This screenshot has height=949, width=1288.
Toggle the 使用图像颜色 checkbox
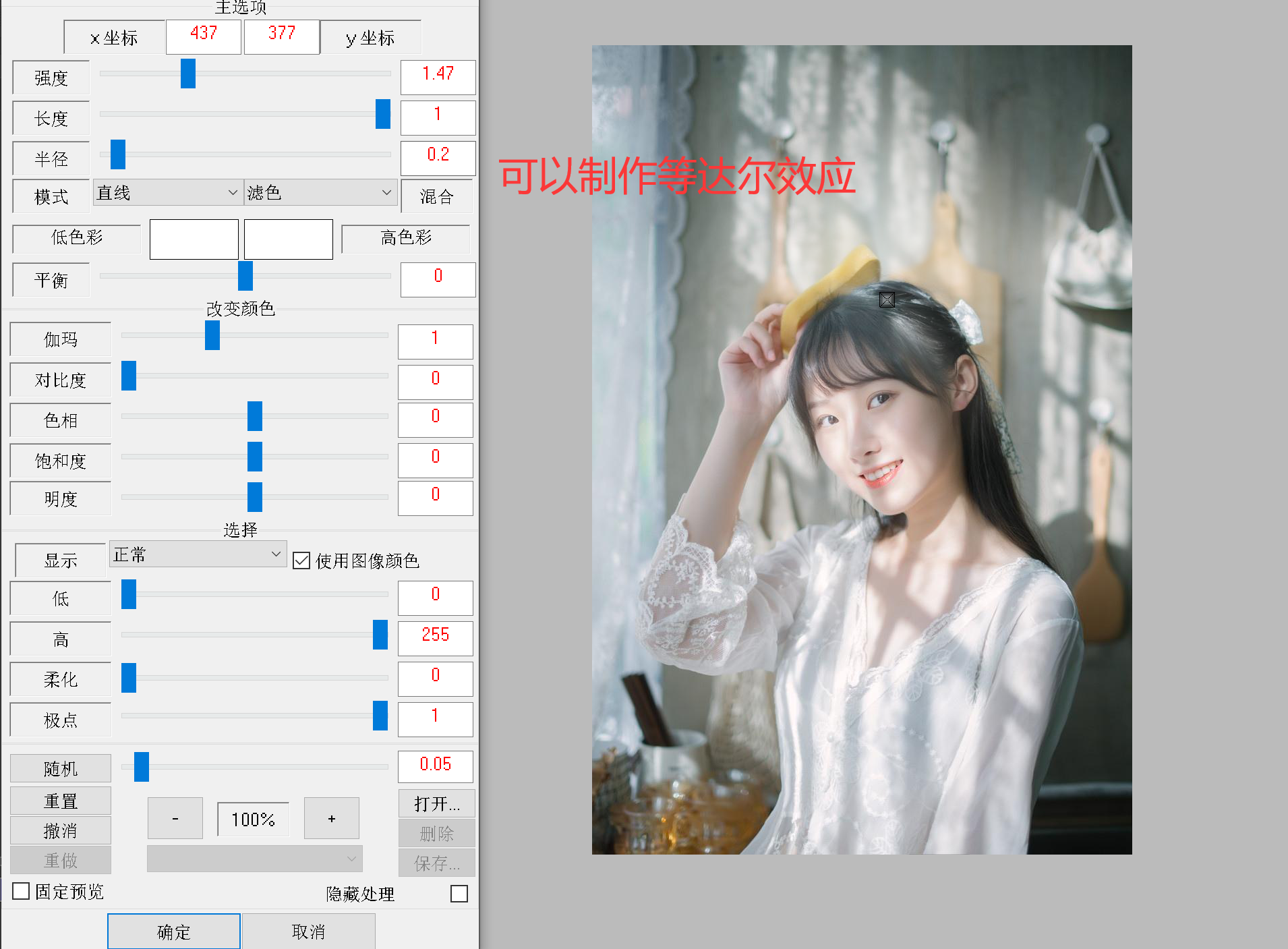301,560
